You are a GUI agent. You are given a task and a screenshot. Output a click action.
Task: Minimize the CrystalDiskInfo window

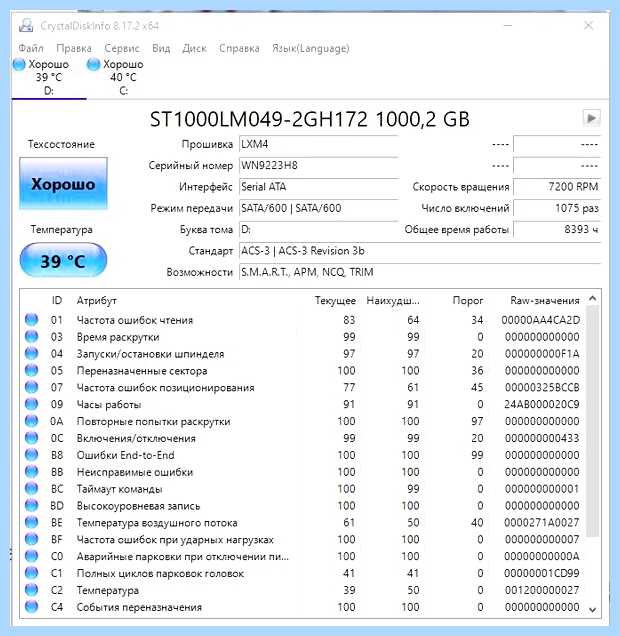508,26
